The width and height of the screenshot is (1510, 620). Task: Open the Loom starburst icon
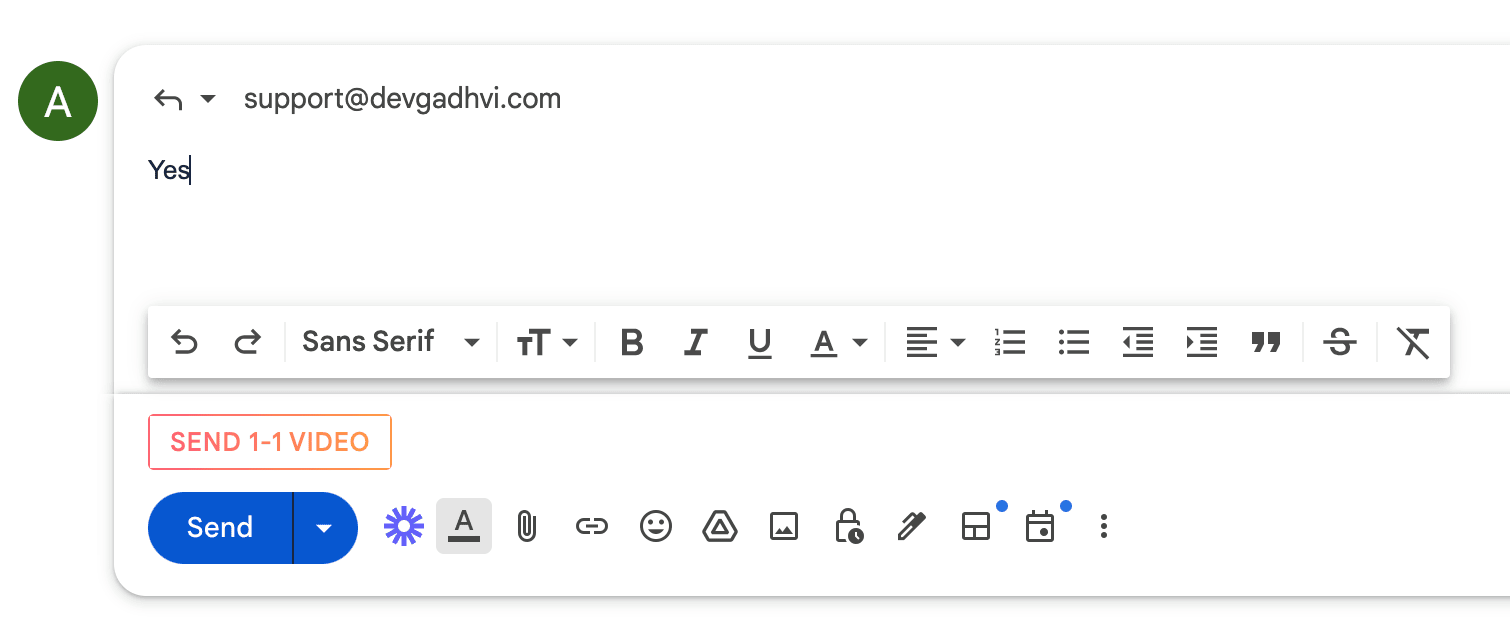point(404,526)
